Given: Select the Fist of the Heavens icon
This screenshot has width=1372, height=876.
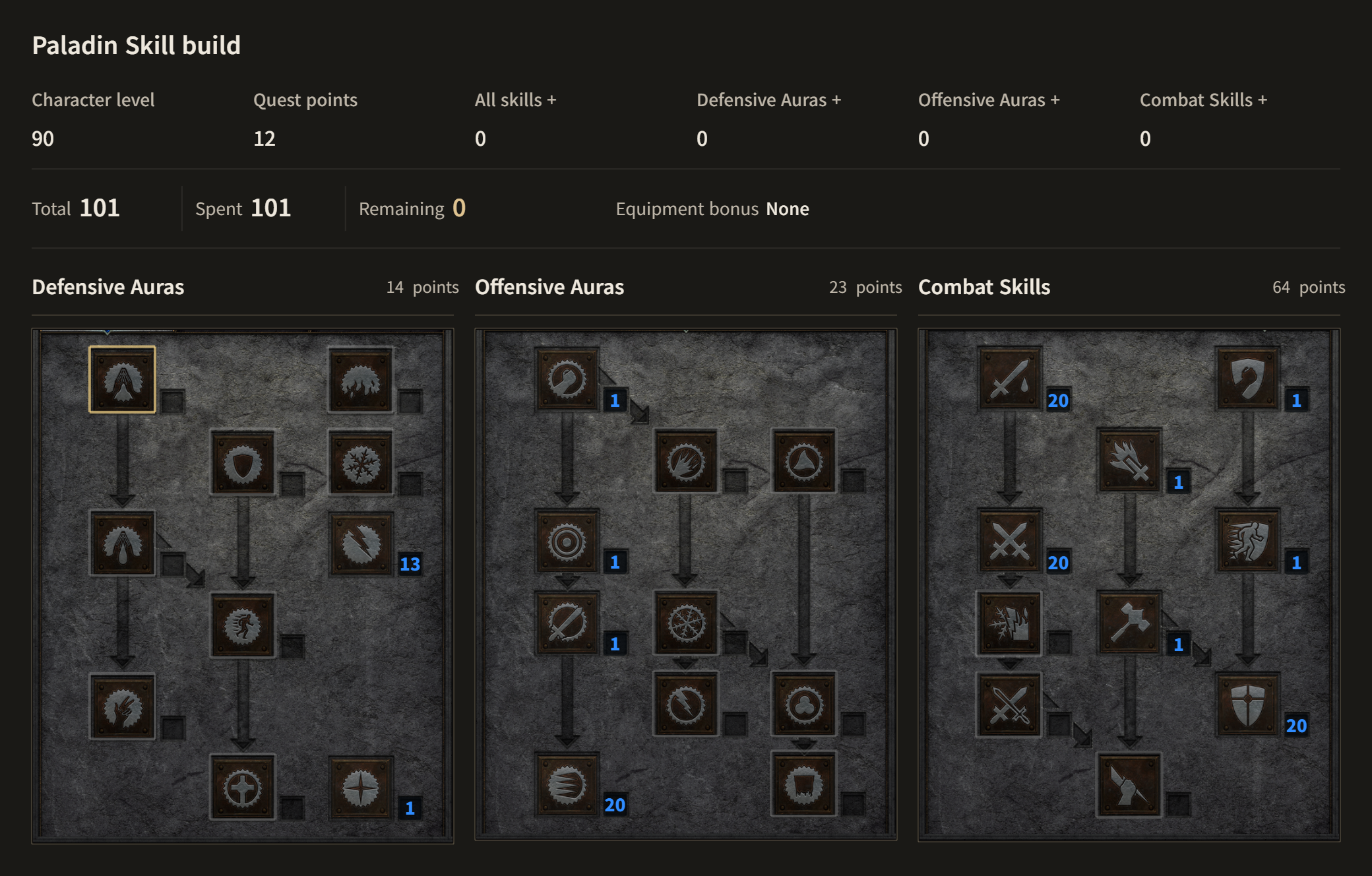Looking at the screenshot, I should point(1129,786).
